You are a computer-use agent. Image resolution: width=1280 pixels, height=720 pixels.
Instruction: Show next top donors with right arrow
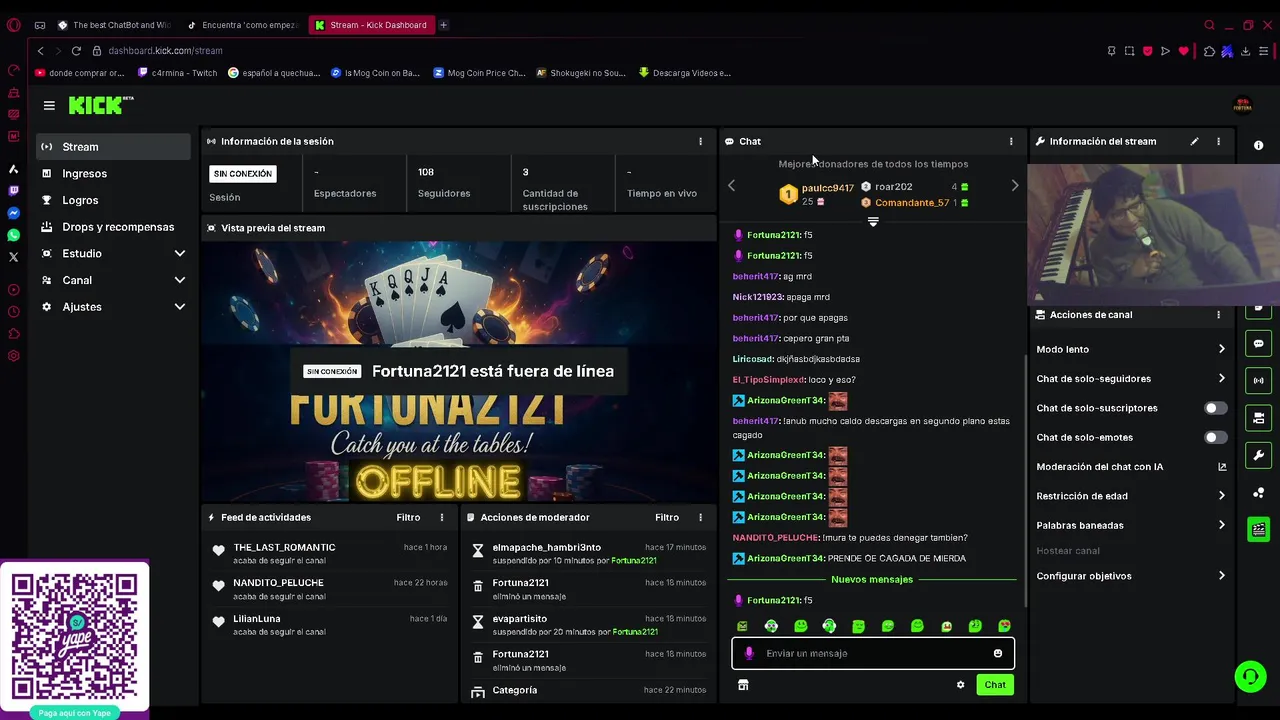(1015, 185)
